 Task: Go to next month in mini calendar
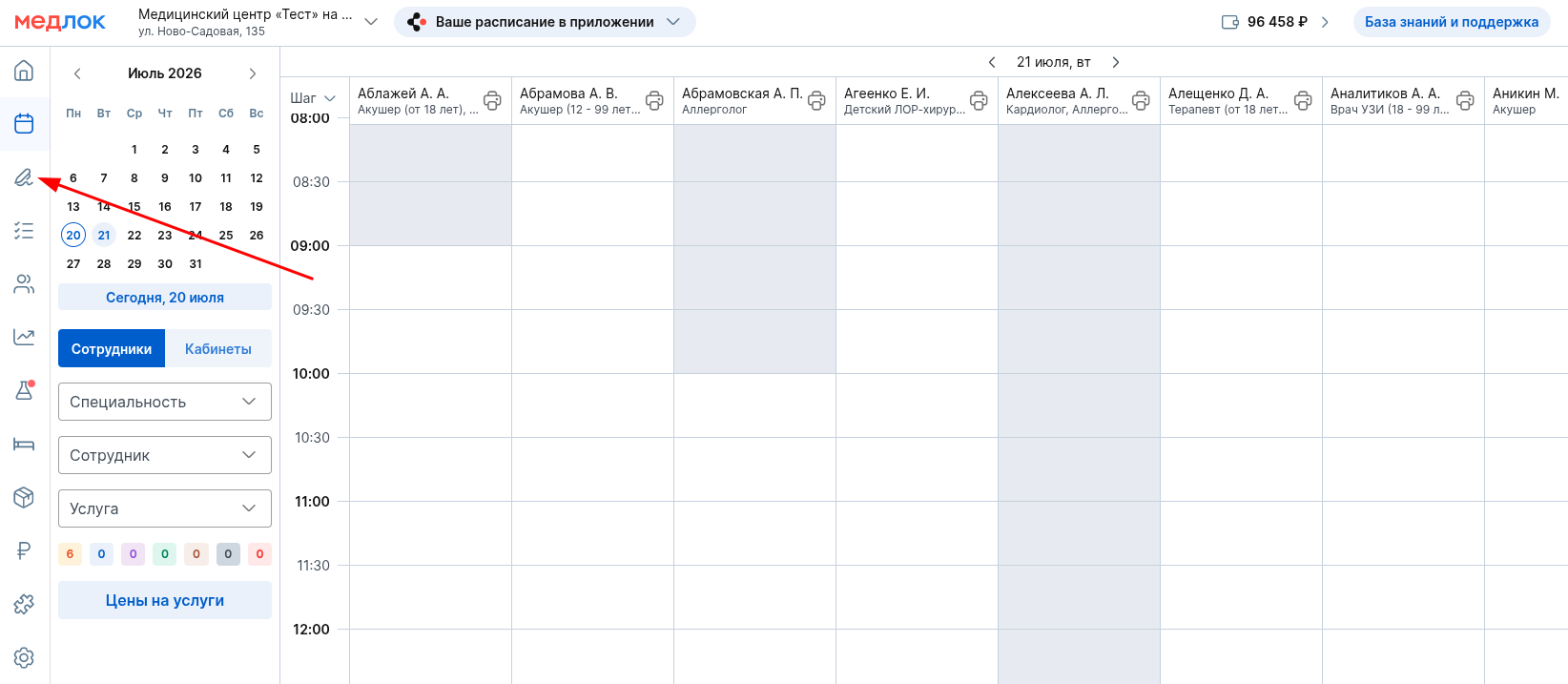pos(253,73)
